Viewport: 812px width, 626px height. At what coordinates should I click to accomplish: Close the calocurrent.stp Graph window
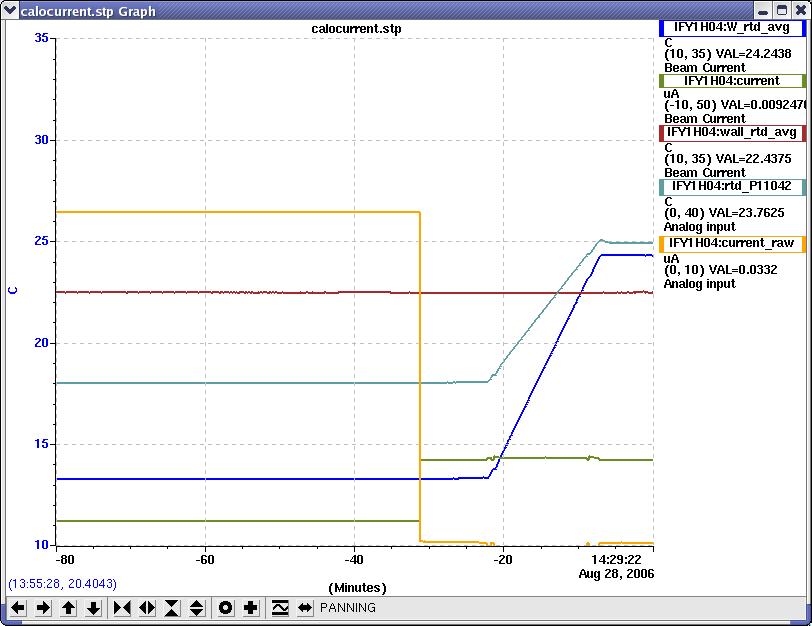800,10
